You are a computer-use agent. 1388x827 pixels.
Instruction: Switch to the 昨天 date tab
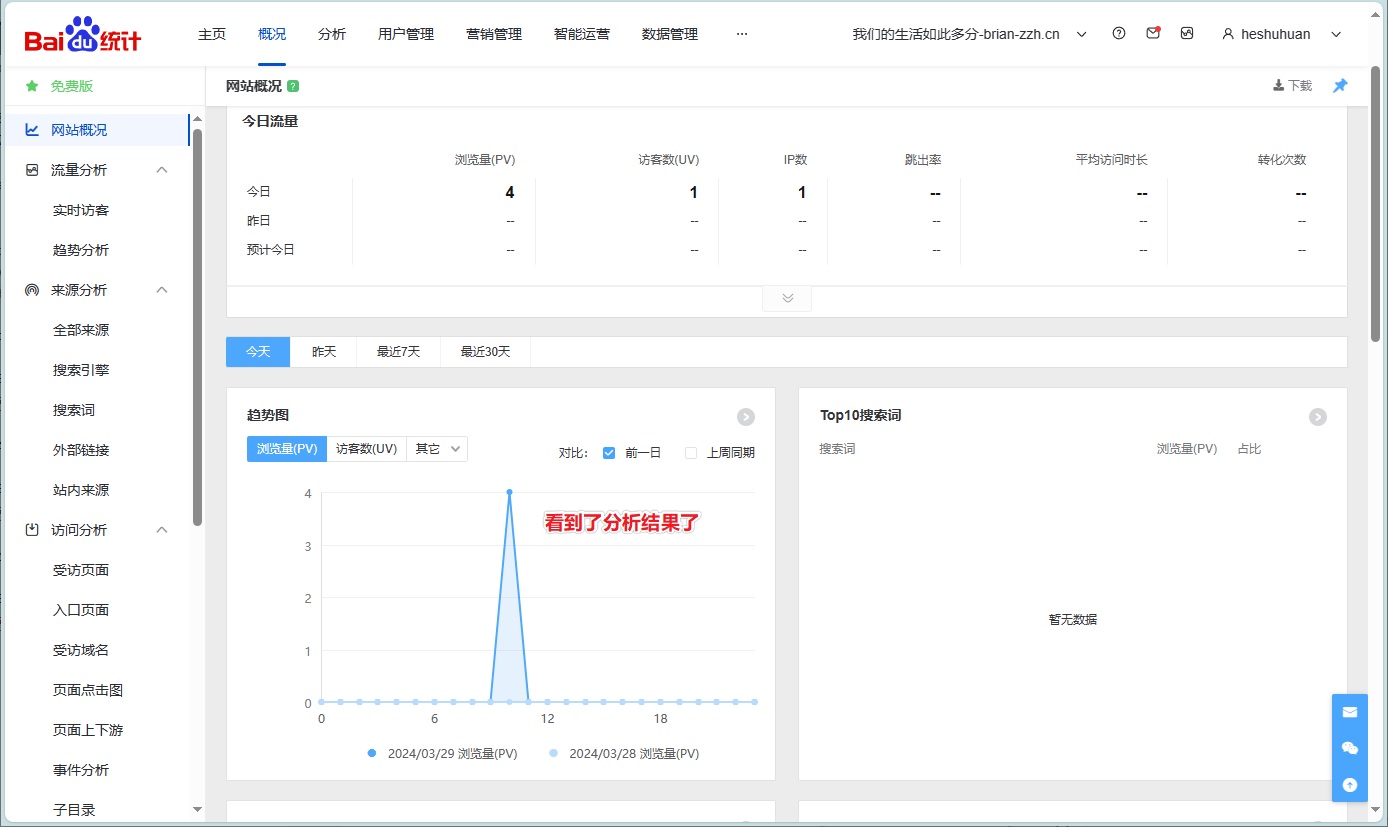[x=324, y=352]
